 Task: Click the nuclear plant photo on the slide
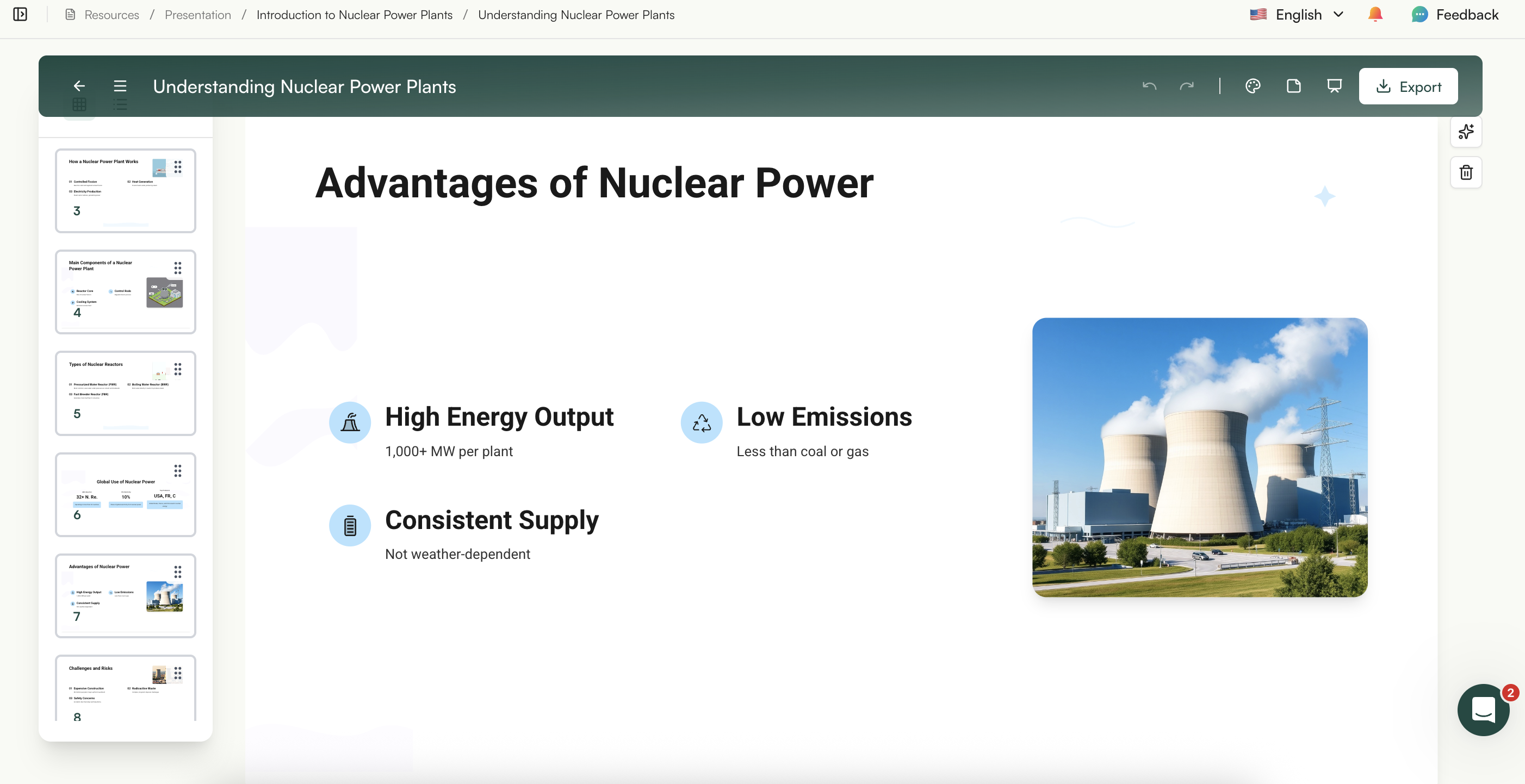point(1199,457)
